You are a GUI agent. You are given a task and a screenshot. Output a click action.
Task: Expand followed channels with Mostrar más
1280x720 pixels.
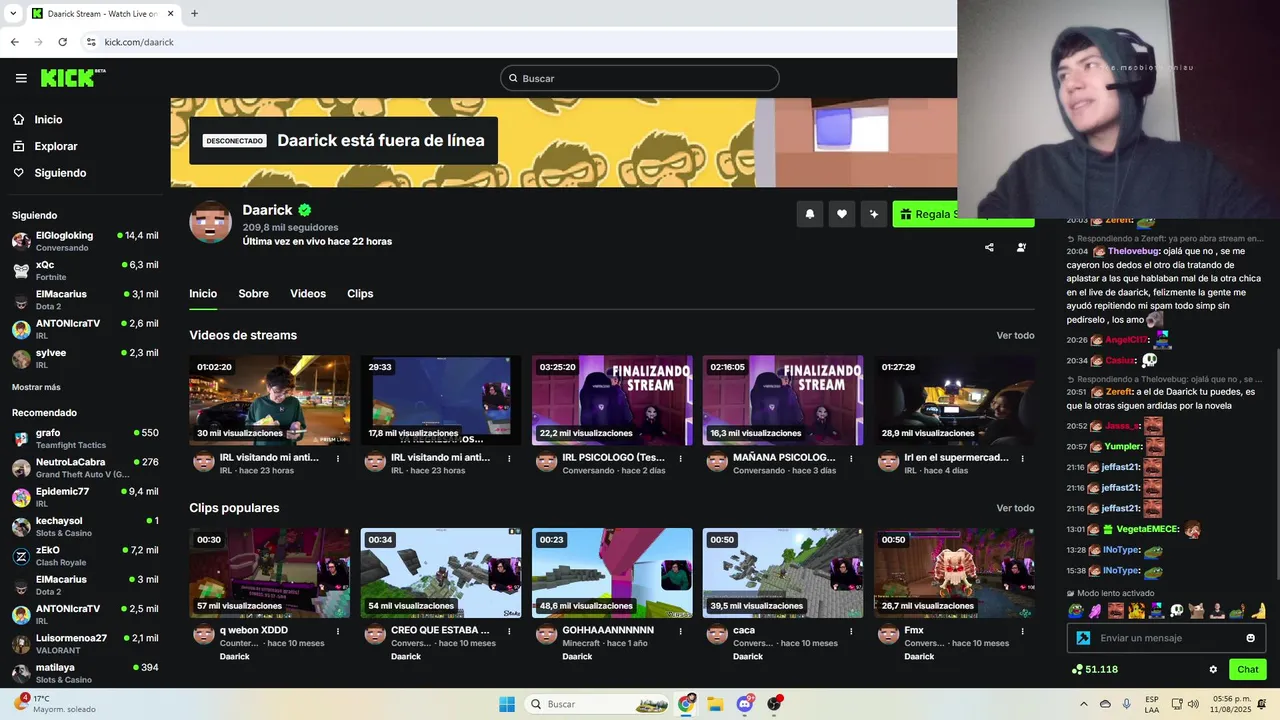[x=36, y=387]
